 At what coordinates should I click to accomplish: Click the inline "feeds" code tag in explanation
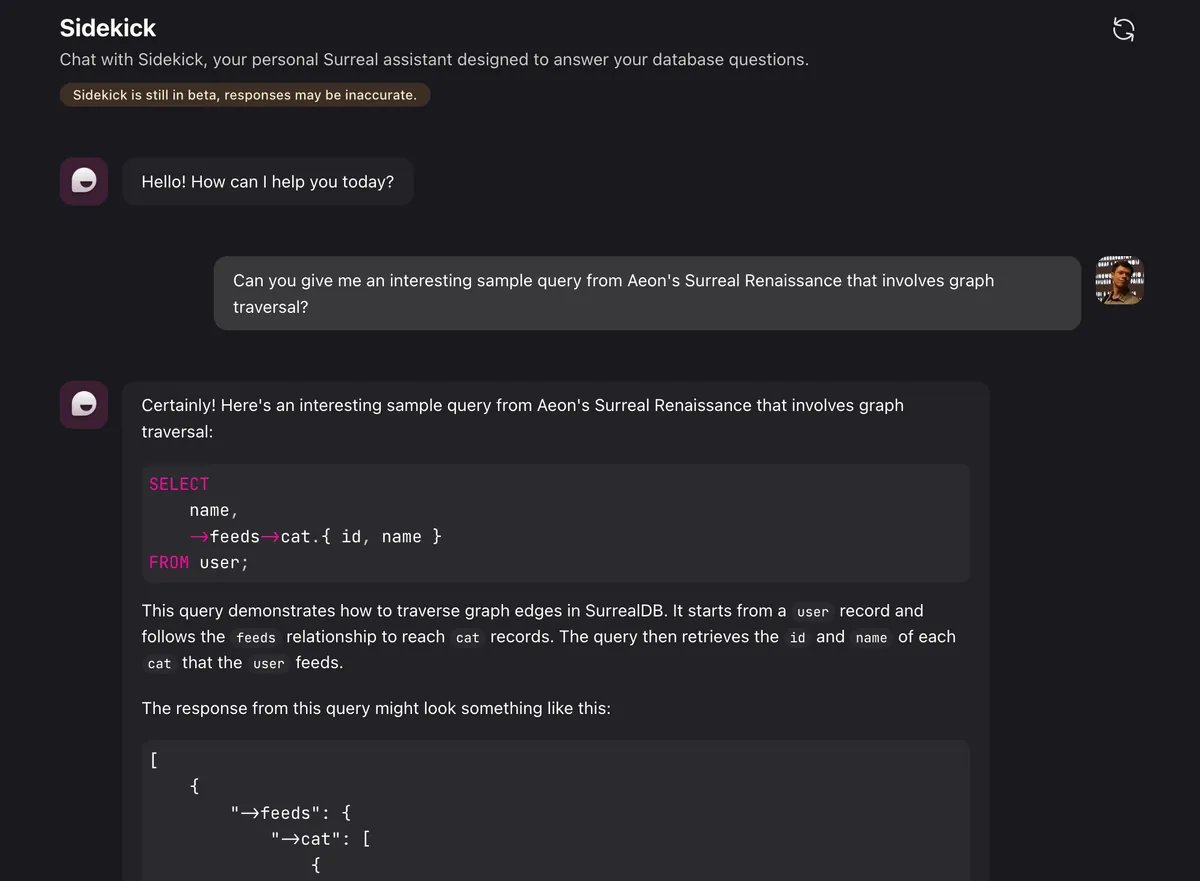[256, 637]
